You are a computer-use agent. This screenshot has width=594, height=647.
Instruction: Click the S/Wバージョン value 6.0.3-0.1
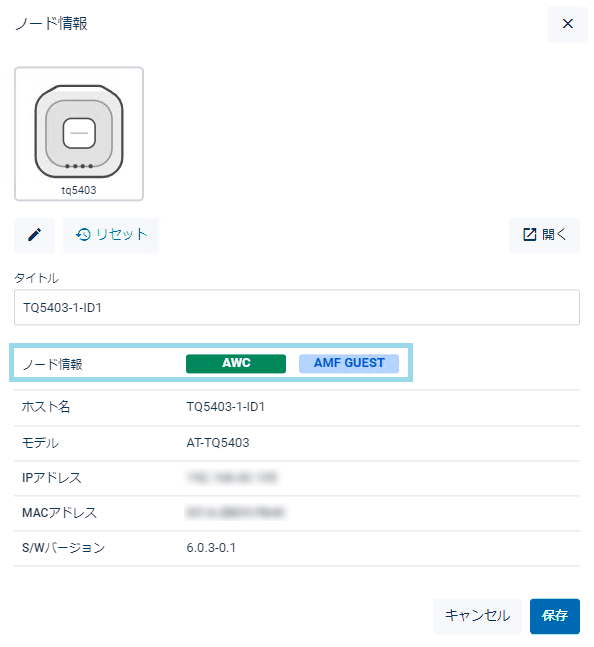[211, 548]
